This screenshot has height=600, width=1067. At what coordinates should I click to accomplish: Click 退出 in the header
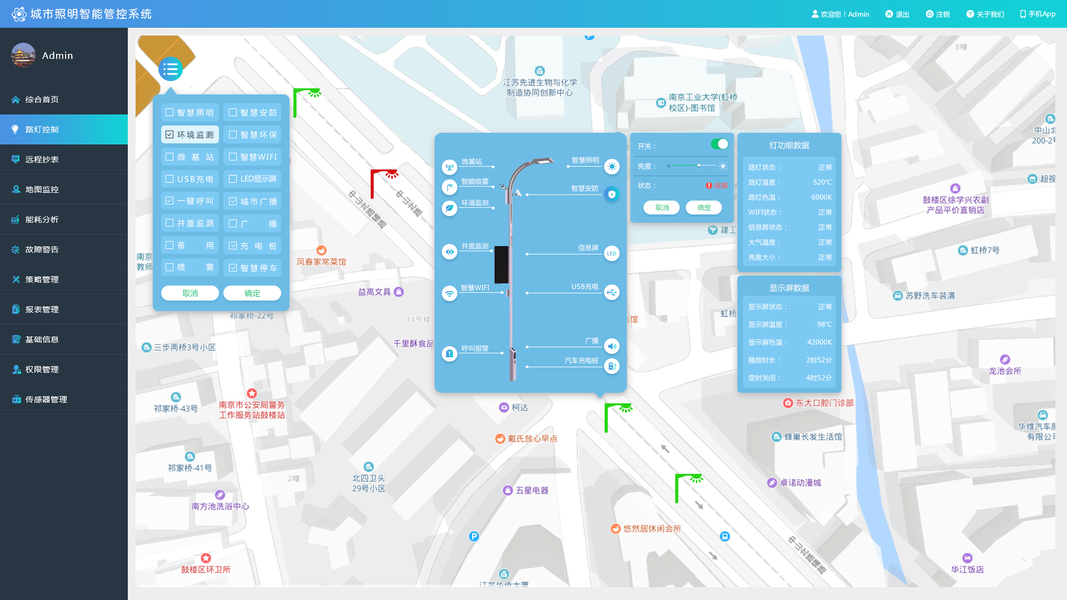897,14
